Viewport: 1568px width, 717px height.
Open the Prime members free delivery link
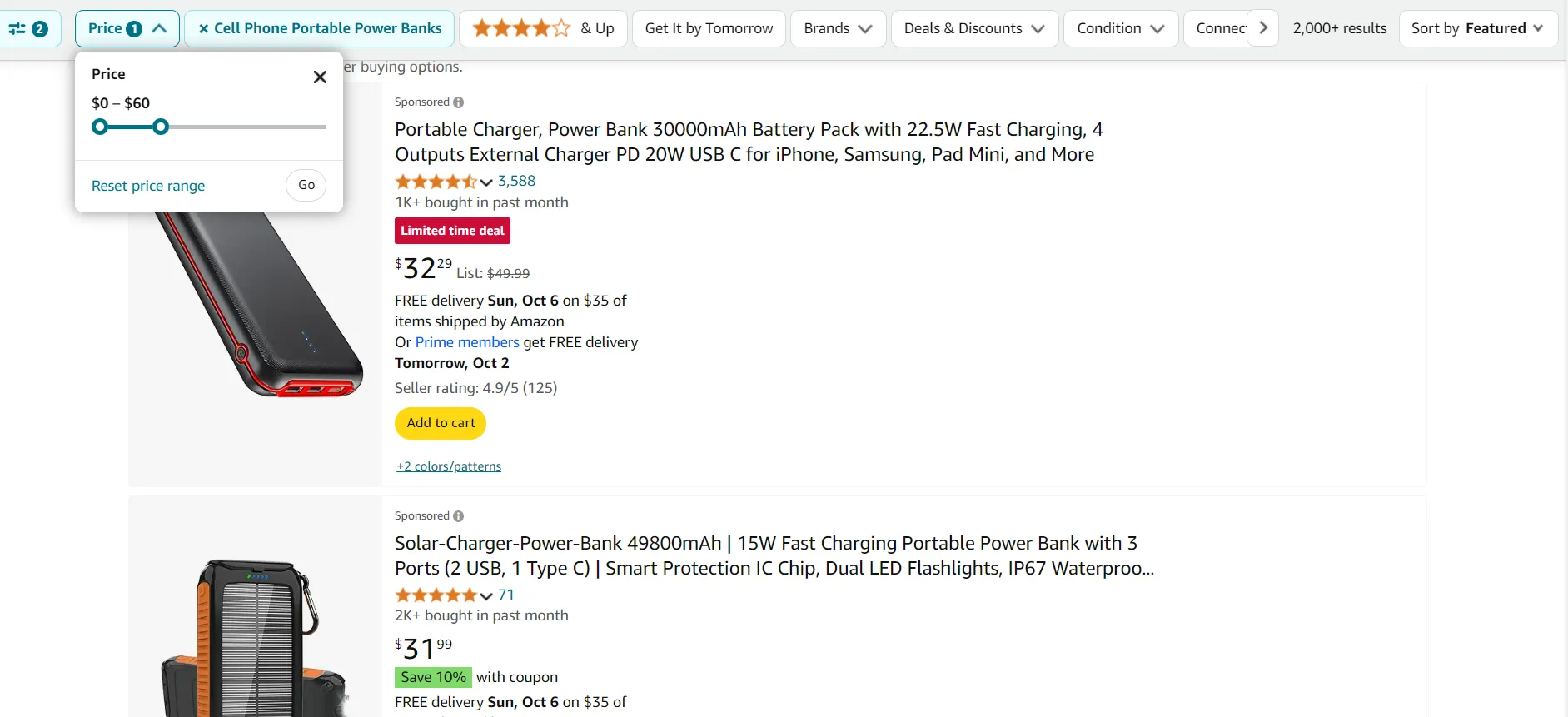(x=466, y=342)
